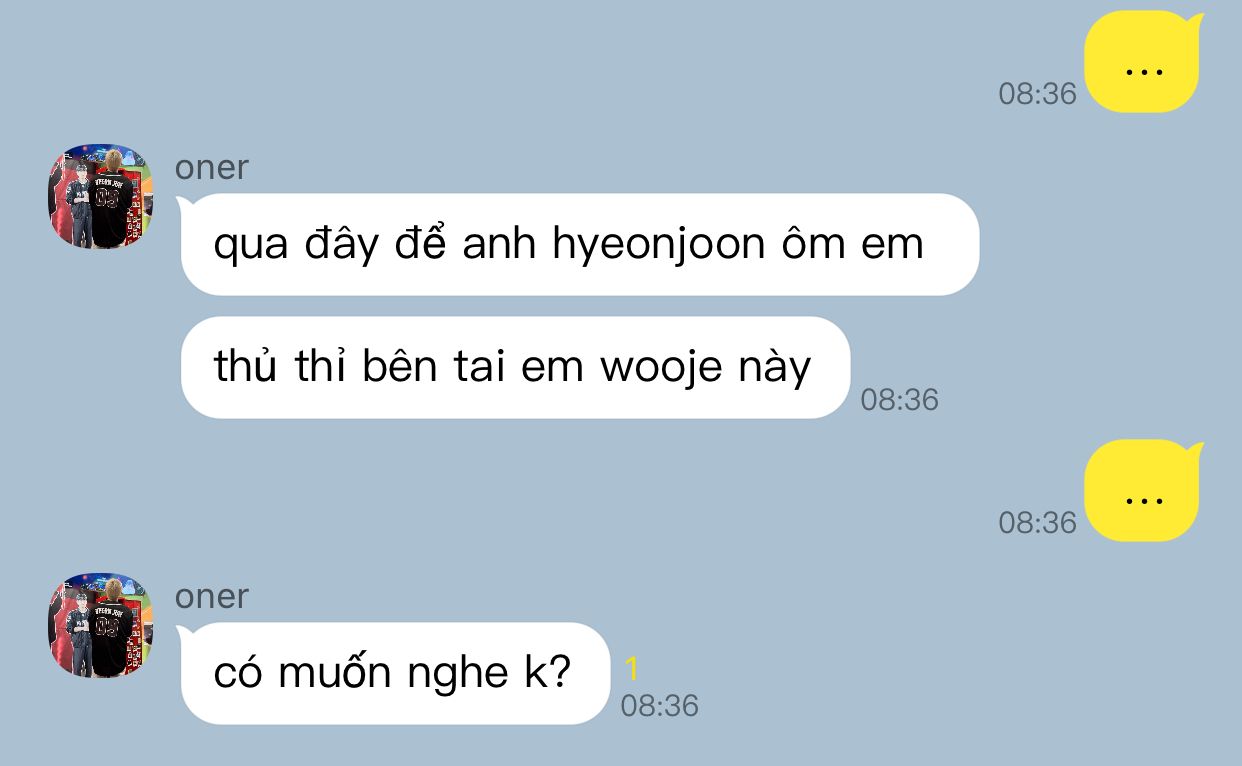This screenshot has width=1242, height=766.
Task: Click timestamp beside yellow bubble following 'wooje này' message
Action: point(1037,523)
